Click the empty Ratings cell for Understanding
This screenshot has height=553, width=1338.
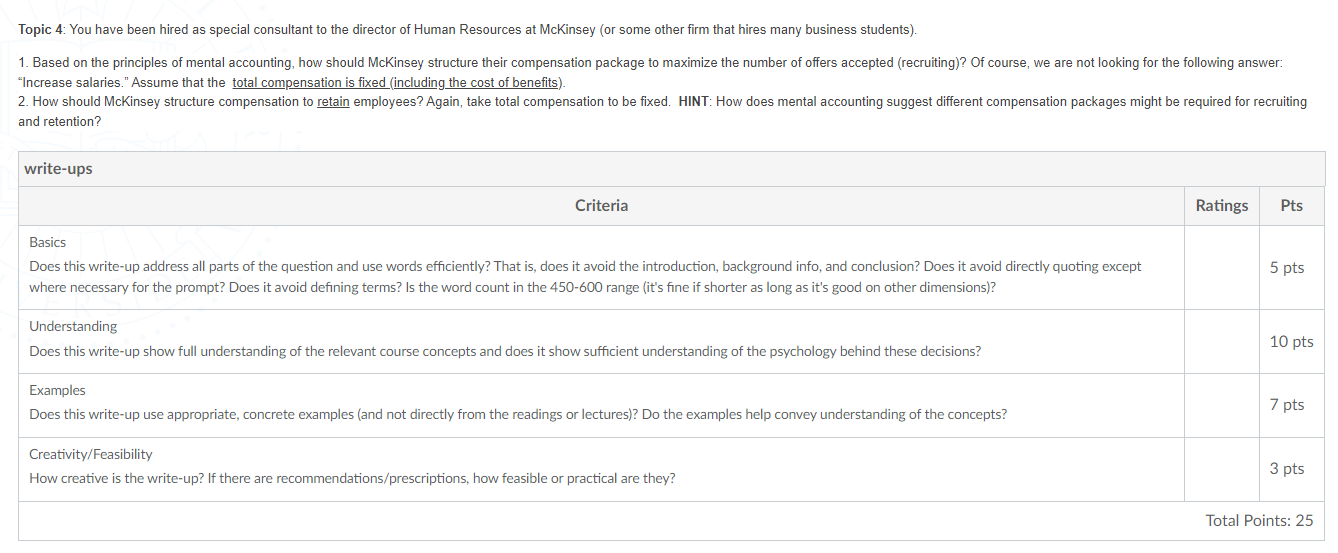1222,341
